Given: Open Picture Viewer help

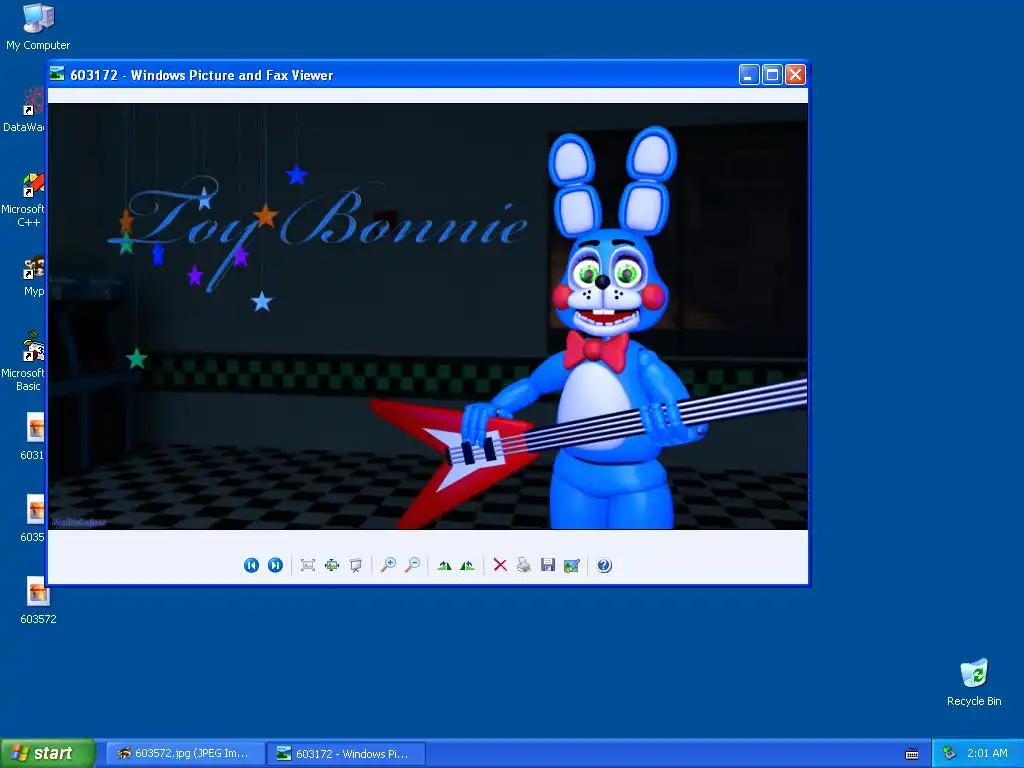Looking at the screenshot, I should 605,566.
